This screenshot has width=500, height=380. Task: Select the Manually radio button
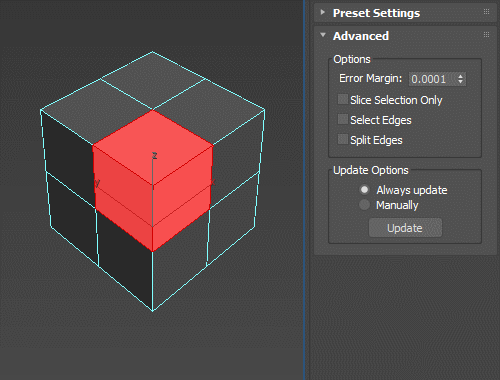click(x=364, y=205)
